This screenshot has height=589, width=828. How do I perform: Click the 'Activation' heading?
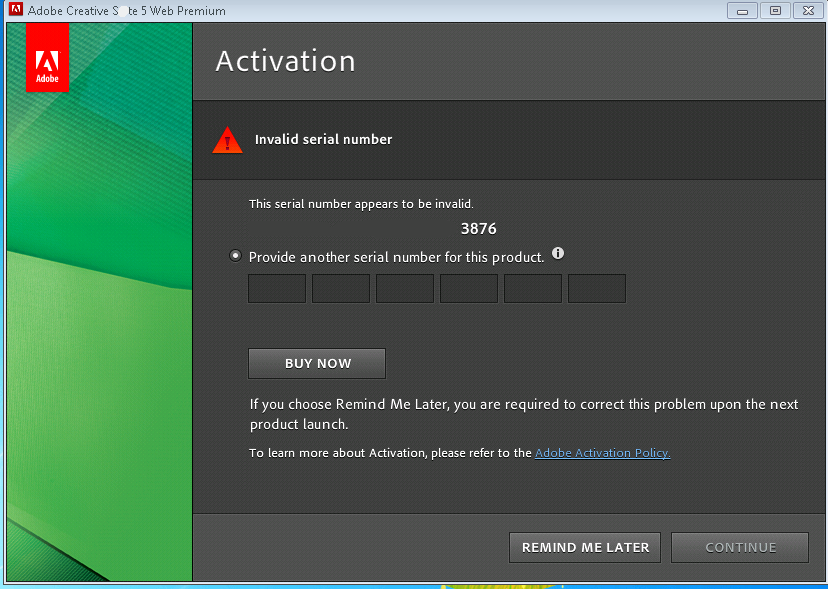click(285, 61)
